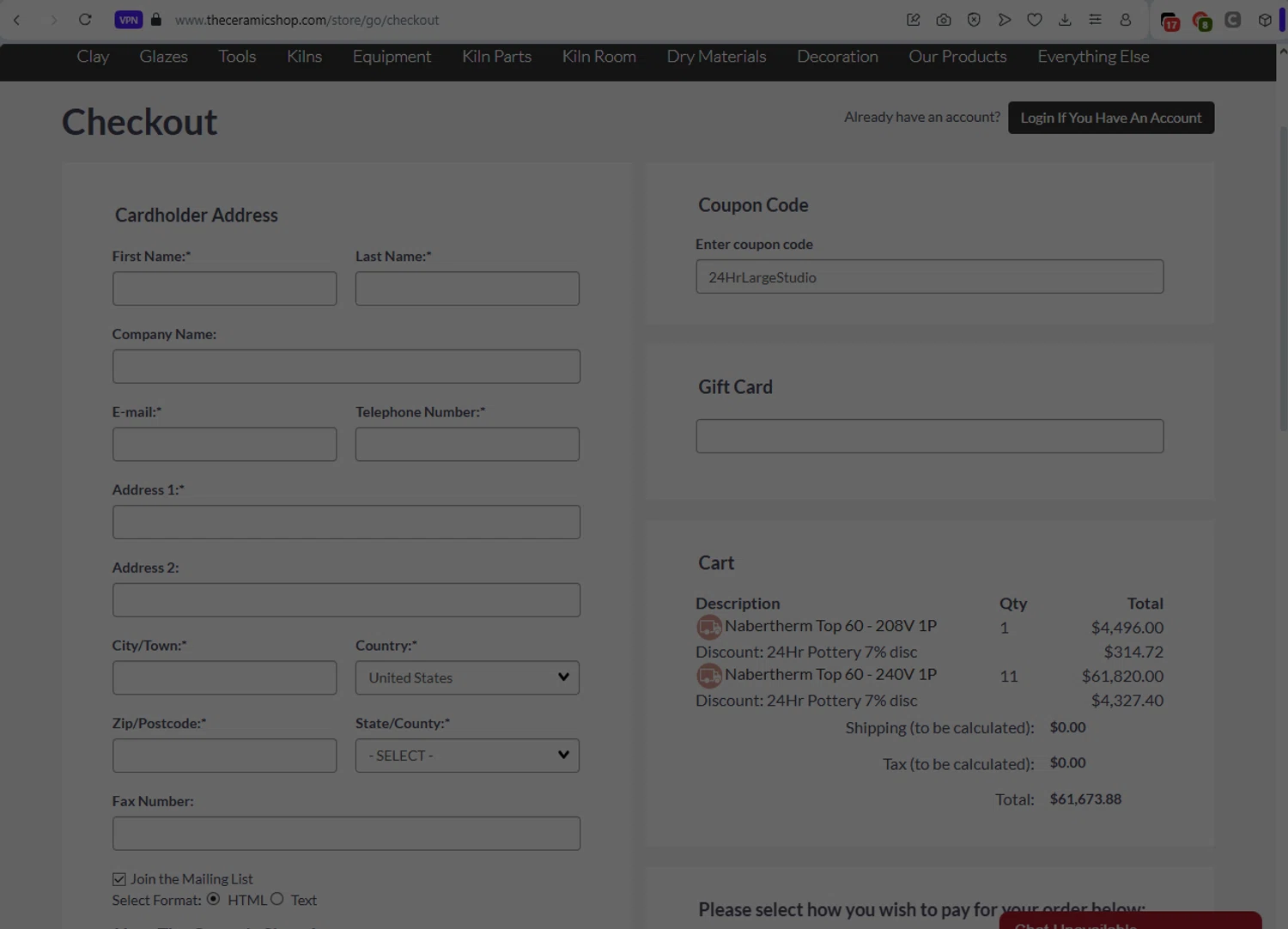Viewport: 1288px width, 929px height.
Task: Click the coupon code field
Action: pos(930,276)
